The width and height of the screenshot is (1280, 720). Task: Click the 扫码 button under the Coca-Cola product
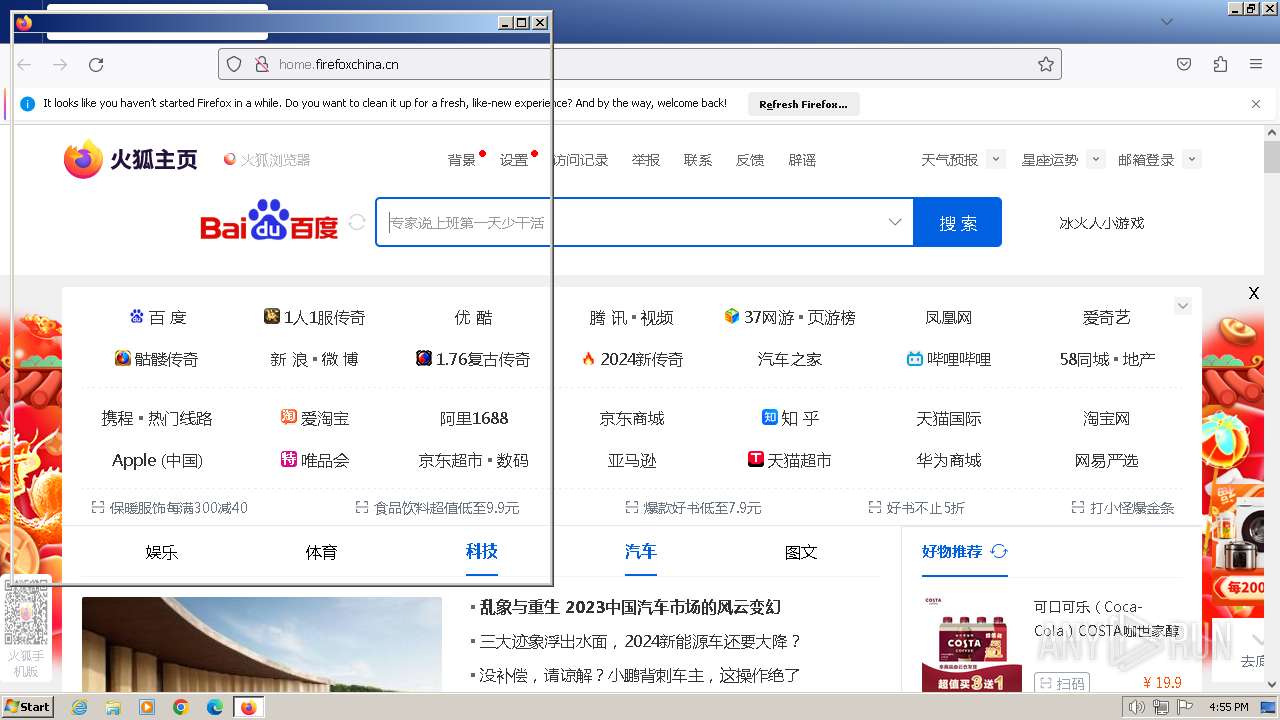[x=1061, y=684]
